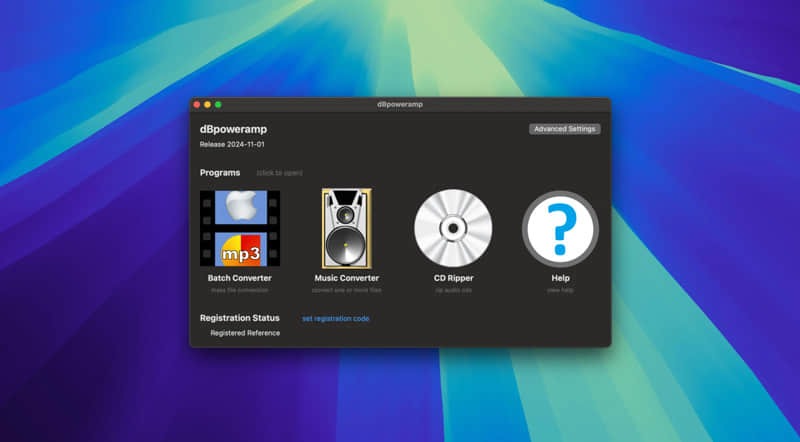Click the 'CD Ripper' text label
Image resolution: width=800 pixels, height=442 pixels.
pos(453,278)
